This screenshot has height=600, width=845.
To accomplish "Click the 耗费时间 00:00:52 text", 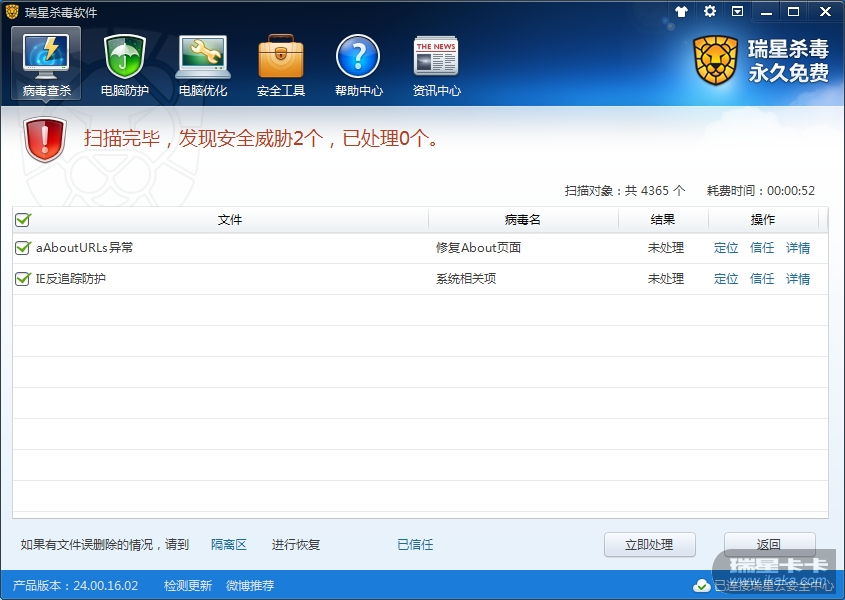I will [x=760, y=190].
